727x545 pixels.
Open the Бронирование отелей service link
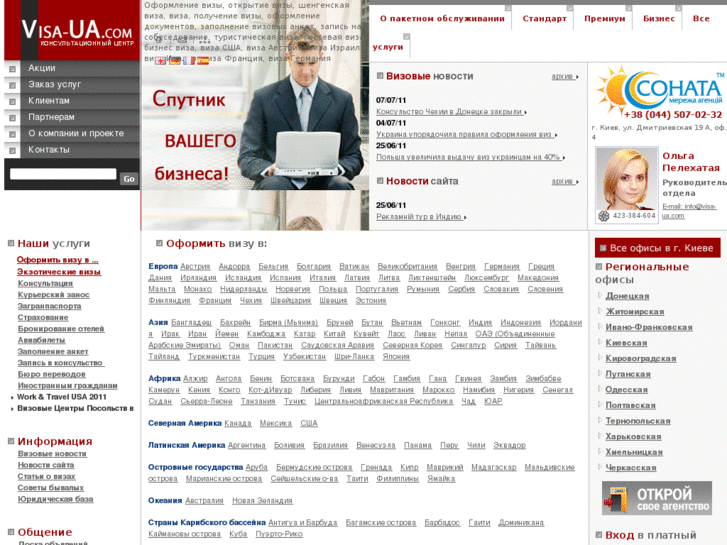tap(61, 329)
